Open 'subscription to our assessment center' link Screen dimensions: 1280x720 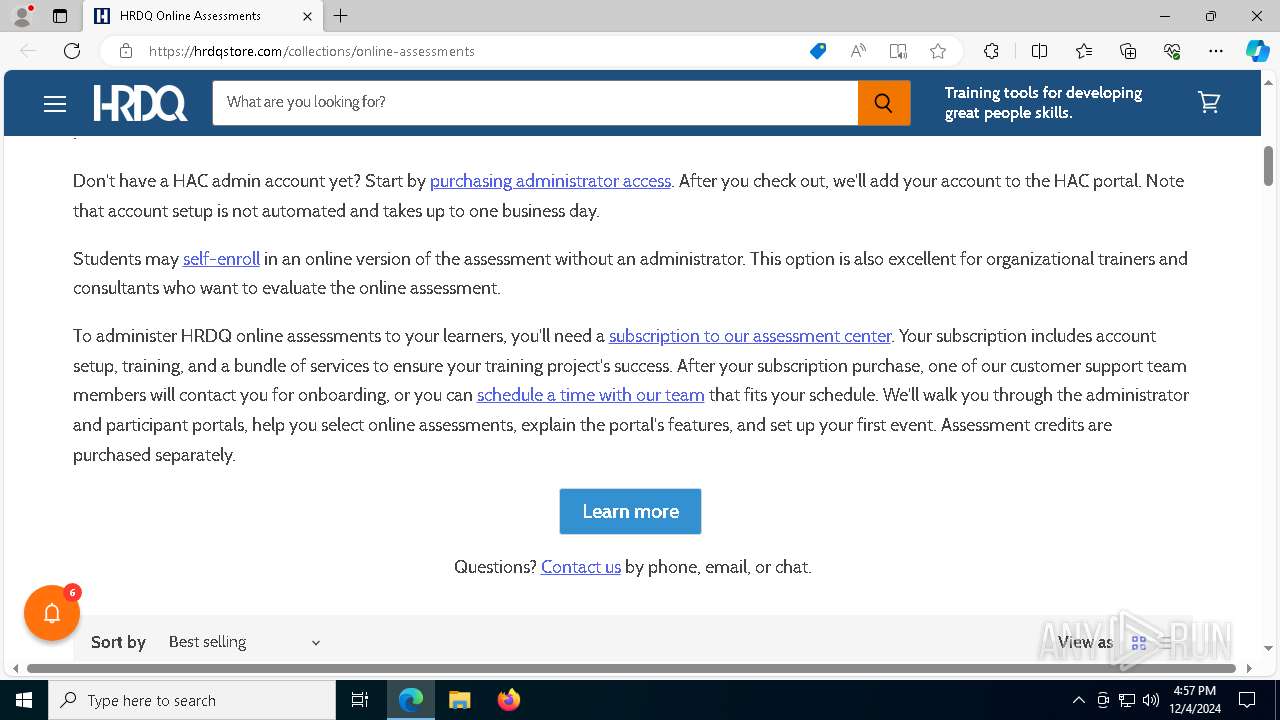(750, 336)
